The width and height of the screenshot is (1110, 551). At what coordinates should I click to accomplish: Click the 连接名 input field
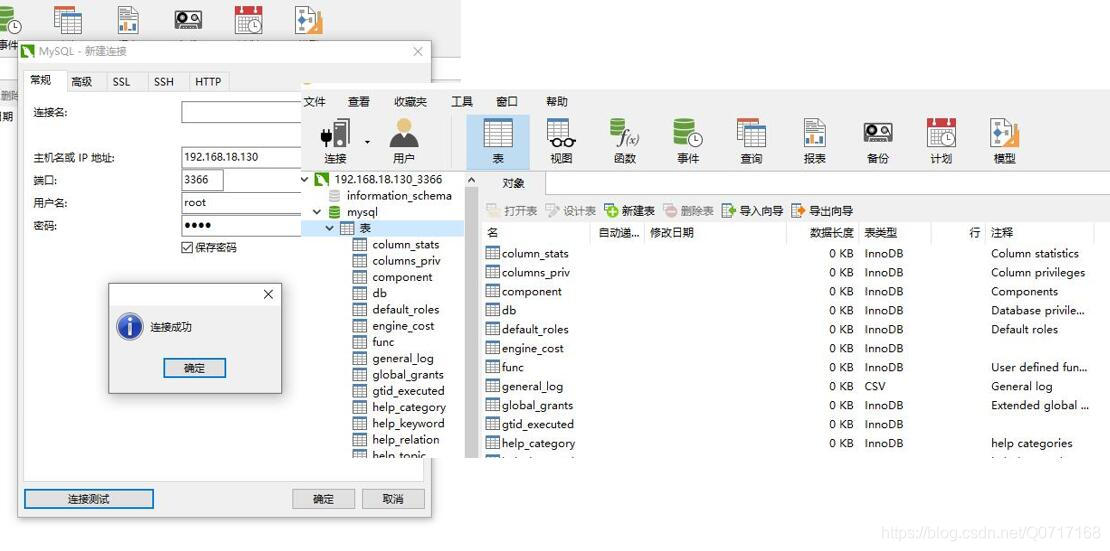(x=241, y=112)
